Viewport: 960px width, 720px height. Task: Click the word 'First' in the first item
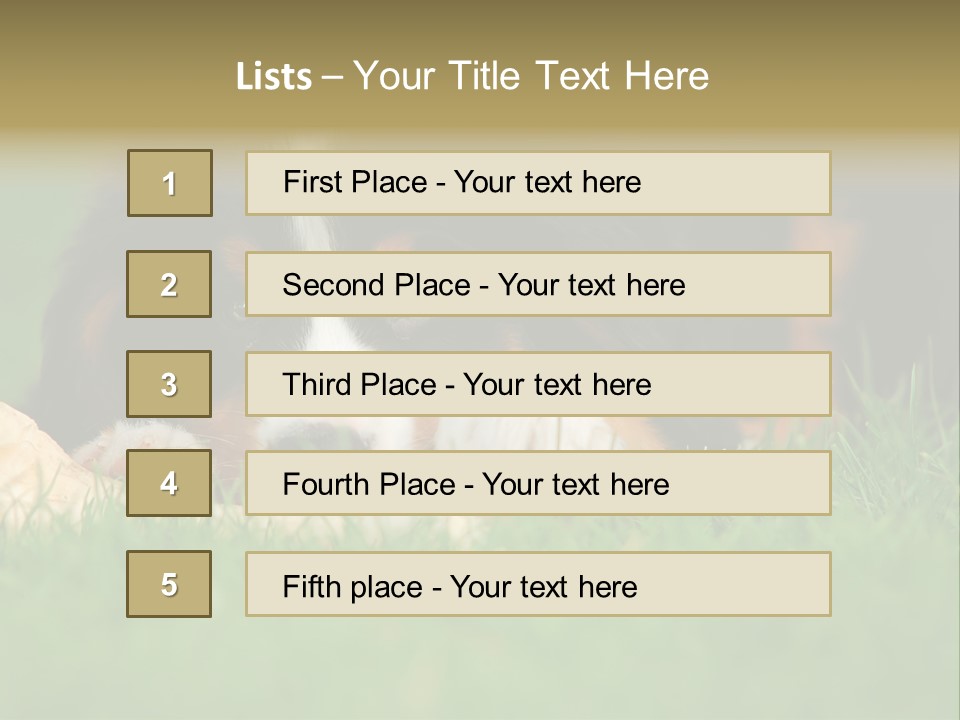tap(311, 182)
